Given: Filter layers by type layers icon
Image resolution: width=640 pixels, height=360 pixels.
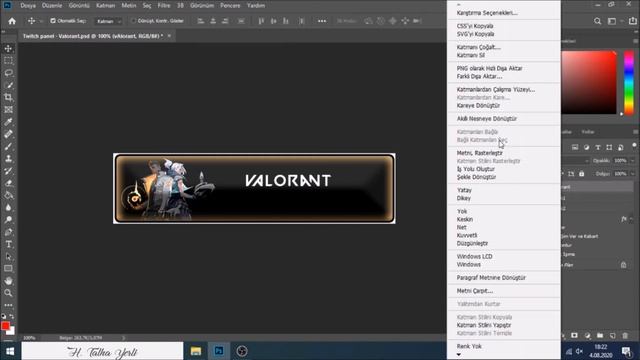Looking at the screenshot, I should point(598,147).
